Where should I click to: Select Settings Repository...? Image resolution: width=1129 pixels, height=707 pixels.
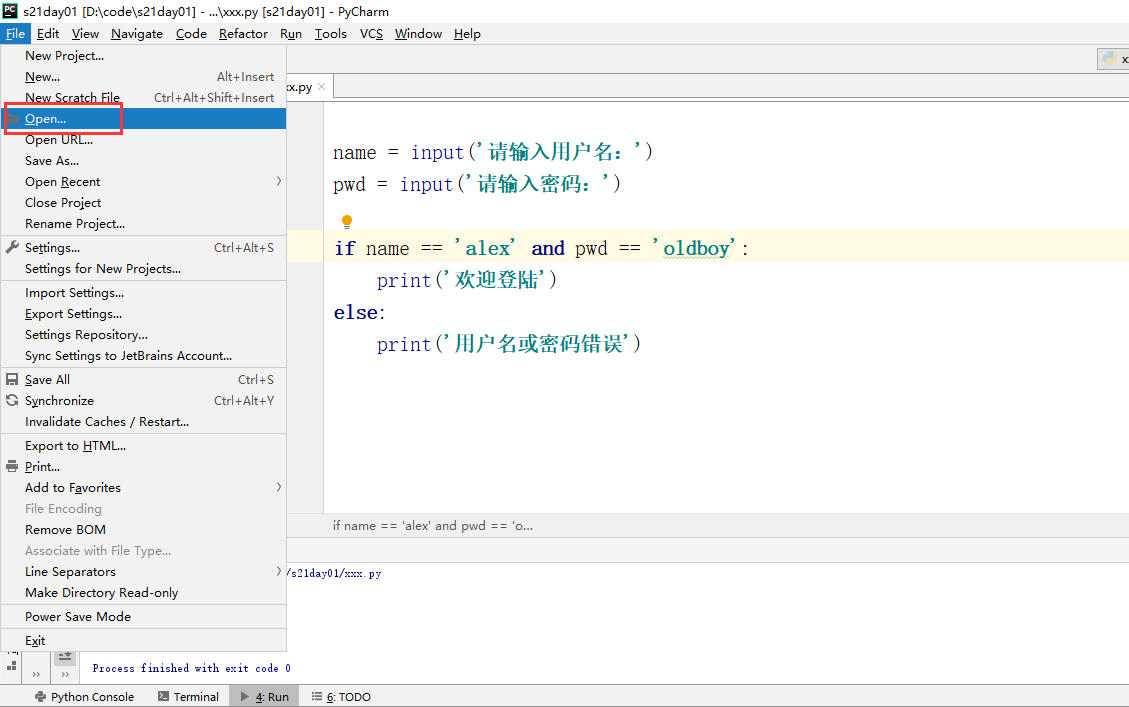click(x=143, y=334)
